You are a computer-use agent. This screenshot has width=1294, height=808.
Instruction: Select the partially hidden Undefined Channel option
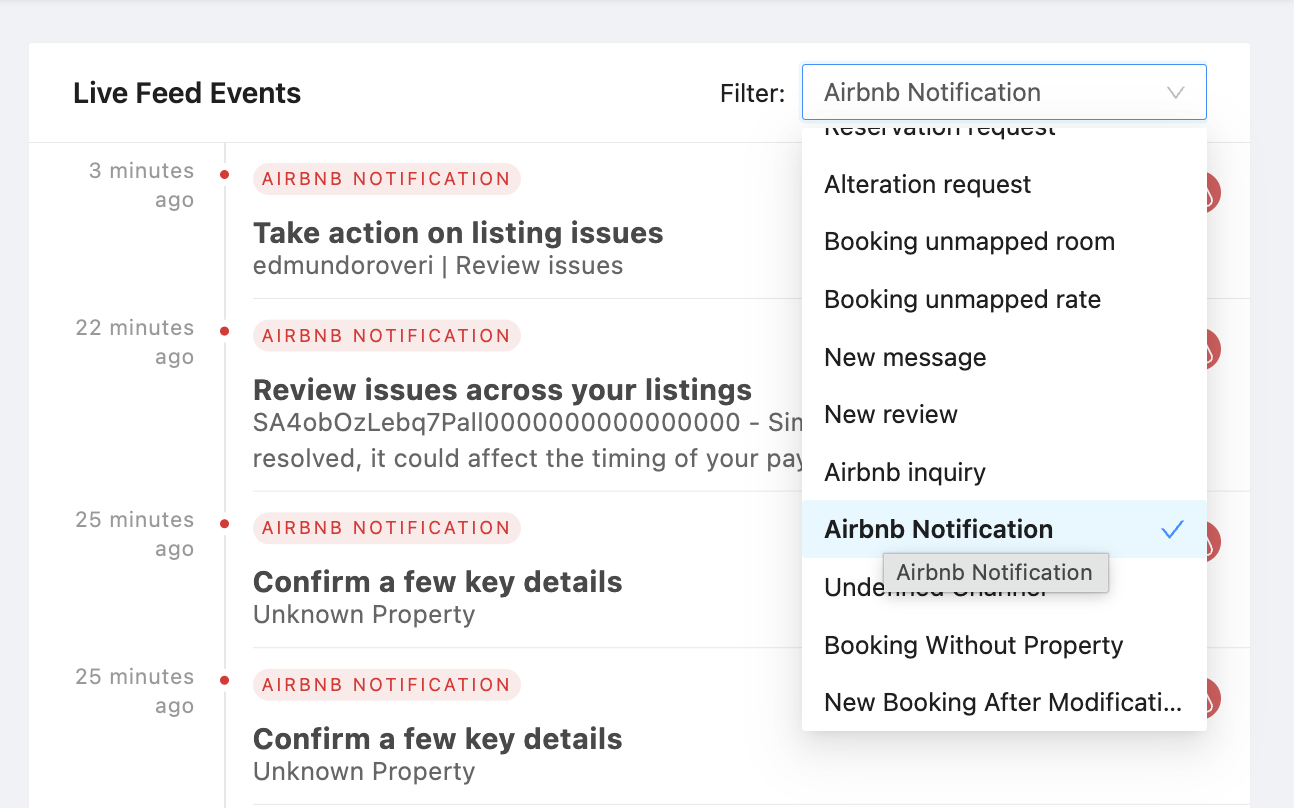[1004, 588]
